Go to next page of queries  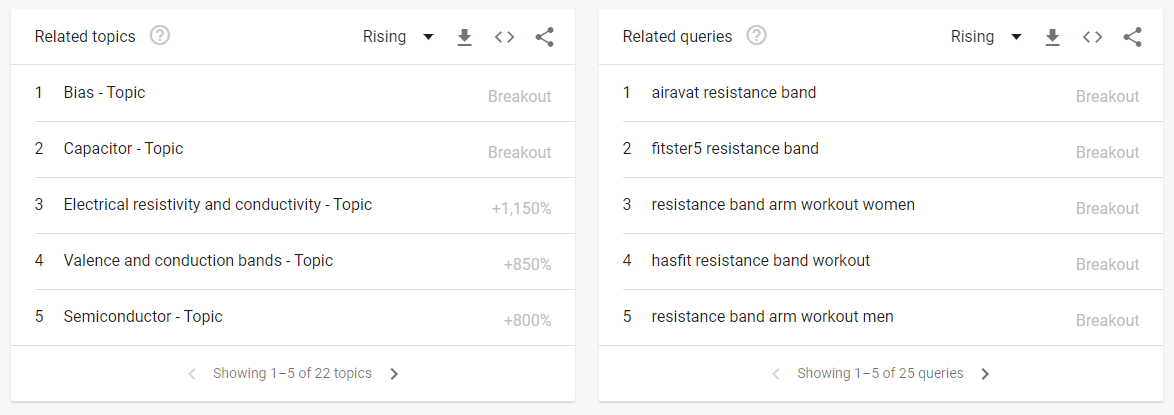pyautogui.click(x=985, y=374)
